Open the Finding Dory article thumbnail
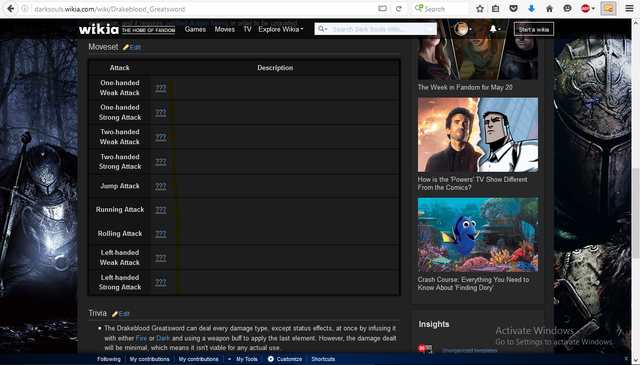Image resolution: width=640 pixels, height=365 pixels. [x=478, y=235]
